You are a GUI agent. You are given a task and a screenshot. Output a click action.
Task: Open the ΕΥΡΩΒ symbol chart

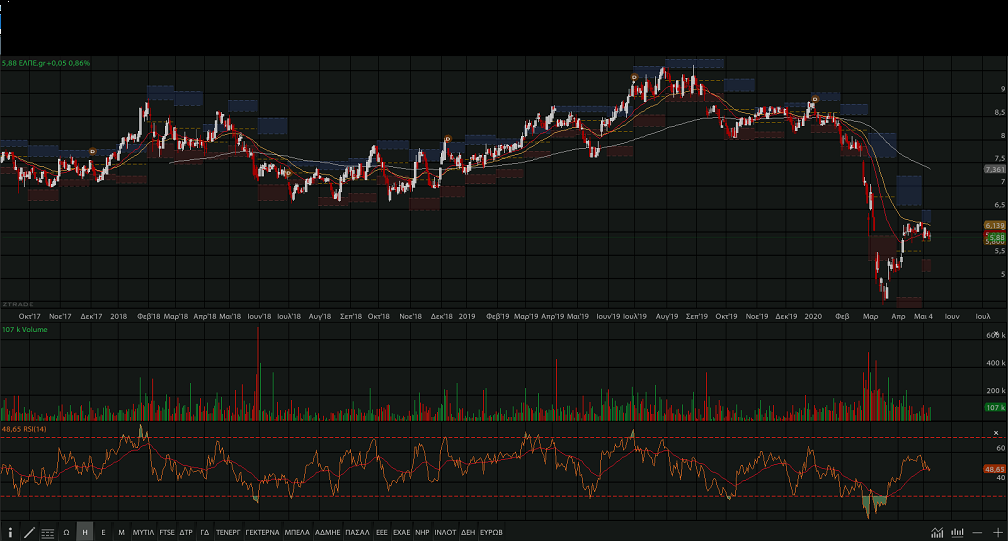click(491, 532)
